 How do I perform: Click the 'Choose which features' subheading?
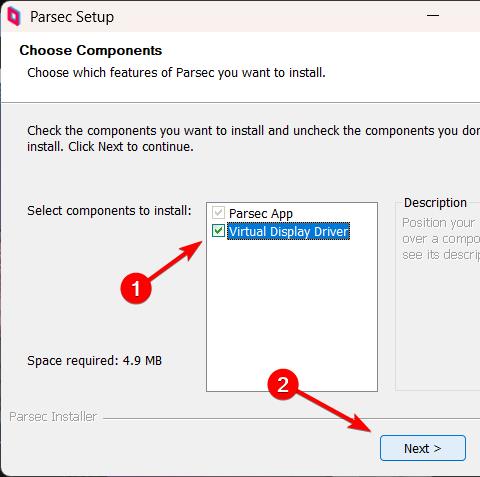tap(176, 73)
